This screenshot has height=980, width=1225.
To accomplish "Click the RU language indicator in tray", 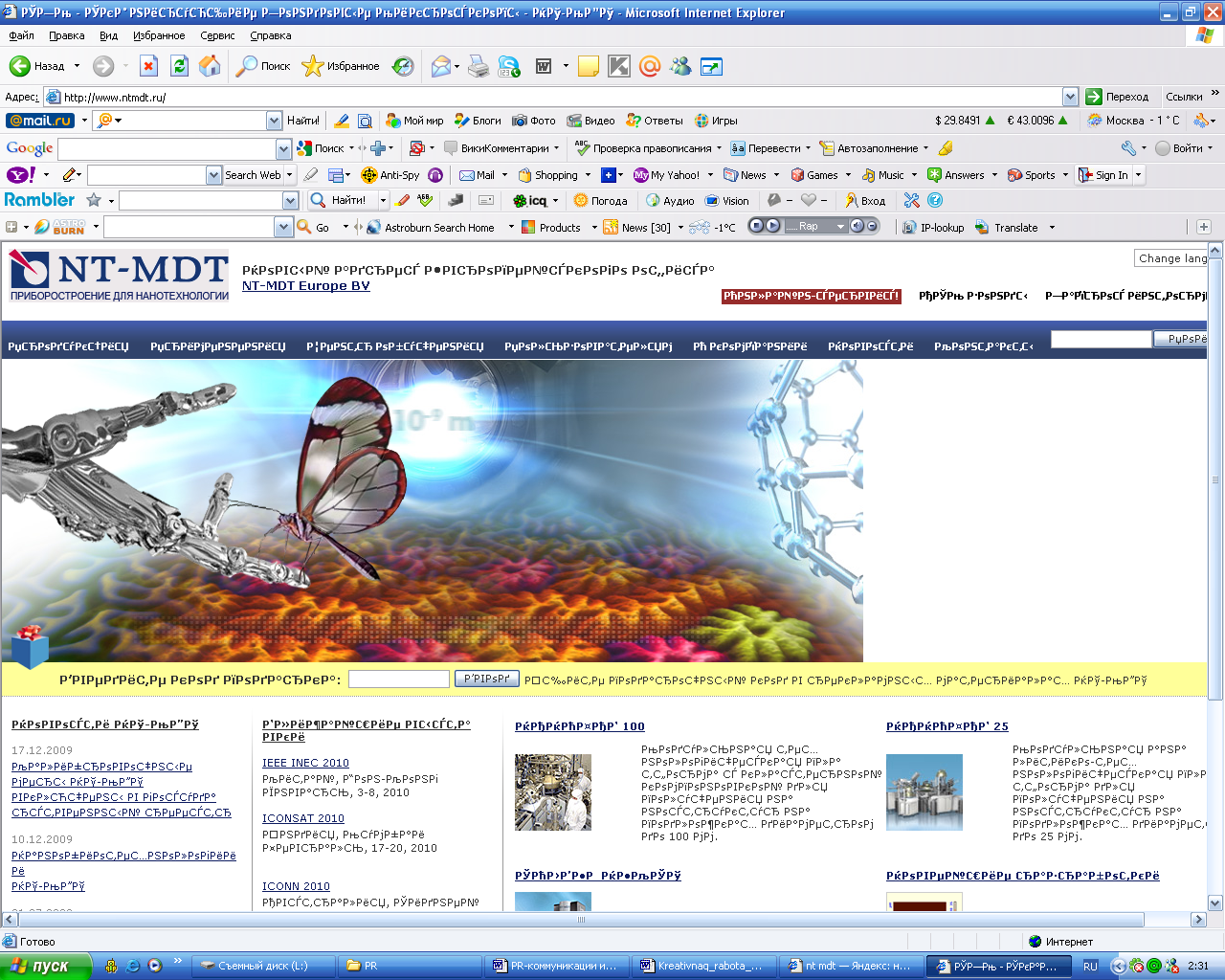I will pos(1090,967).
